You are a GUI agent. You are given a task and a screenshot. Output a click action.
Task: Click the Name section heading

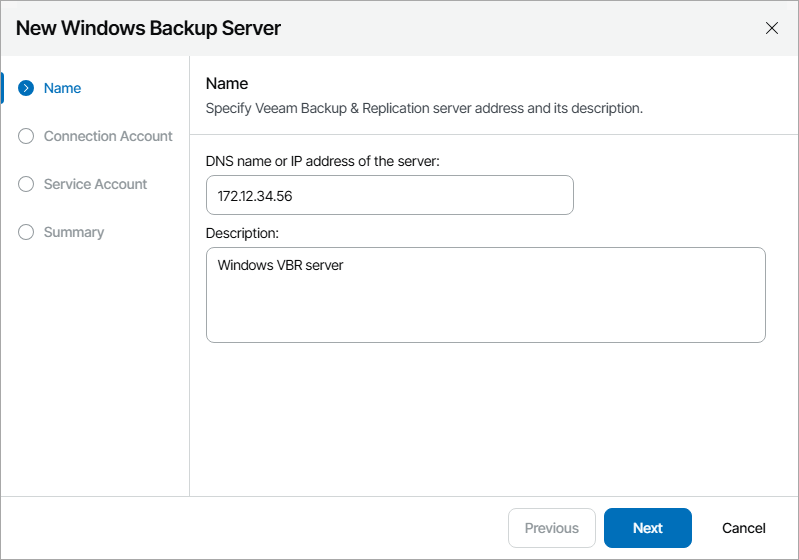pos(226,83)
